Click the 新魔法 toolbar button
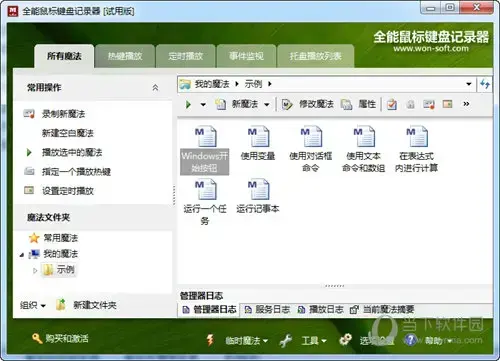 click(237, 104)
